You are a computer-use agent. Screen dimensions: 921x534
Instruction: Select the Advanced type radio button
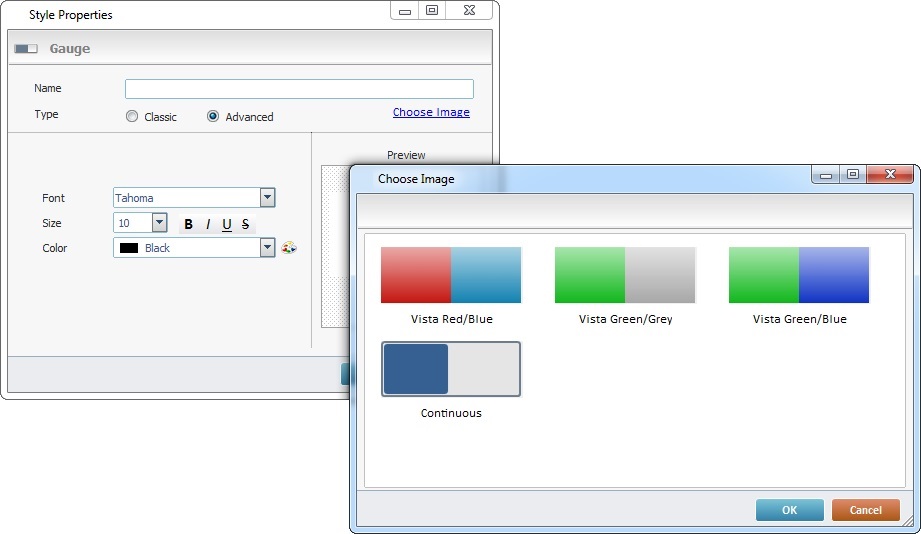[213, 117]
